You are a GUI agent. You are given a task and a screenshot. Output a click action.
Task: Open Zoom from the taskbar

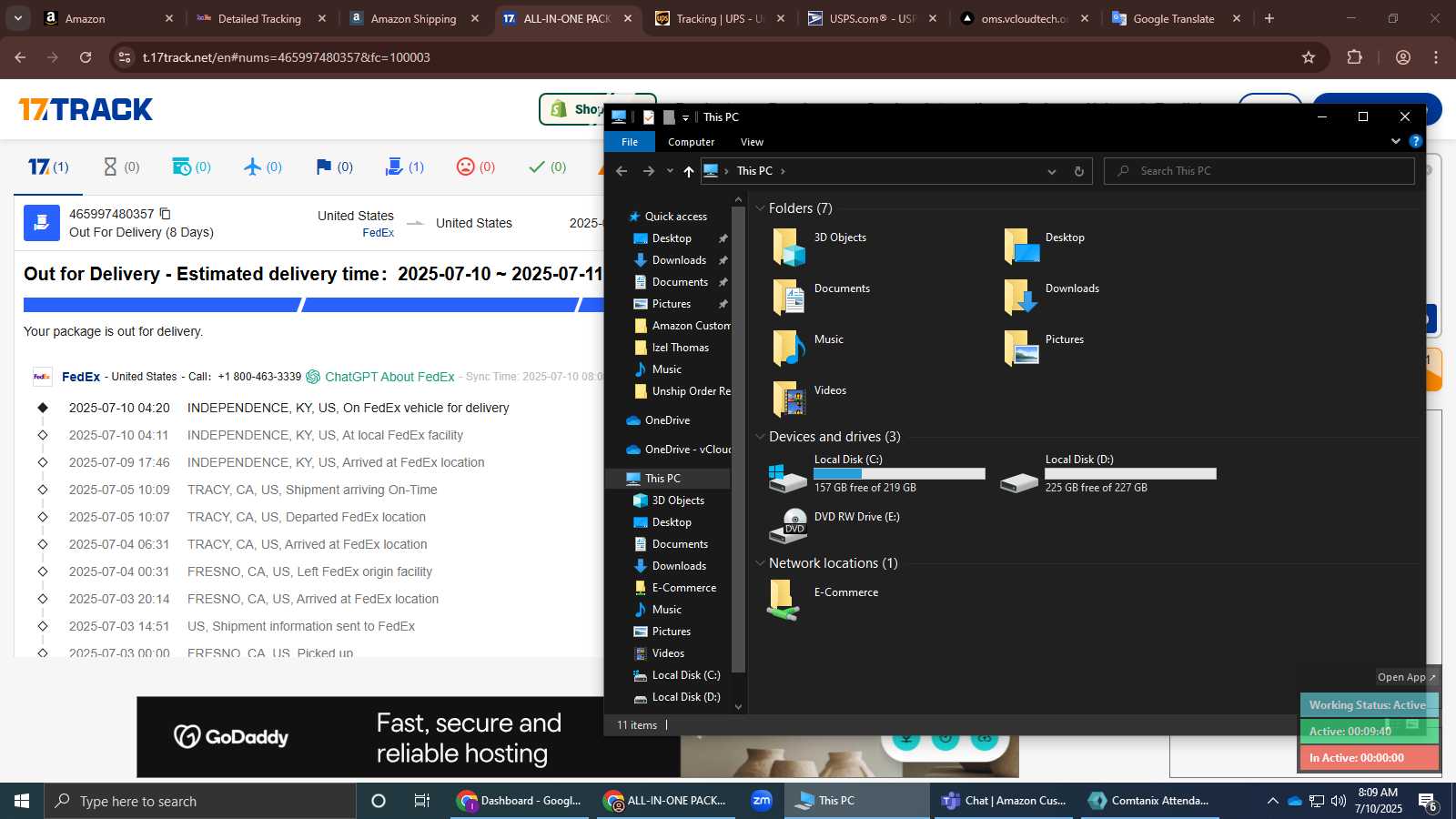pyautogui.click(x=762, y=801)
